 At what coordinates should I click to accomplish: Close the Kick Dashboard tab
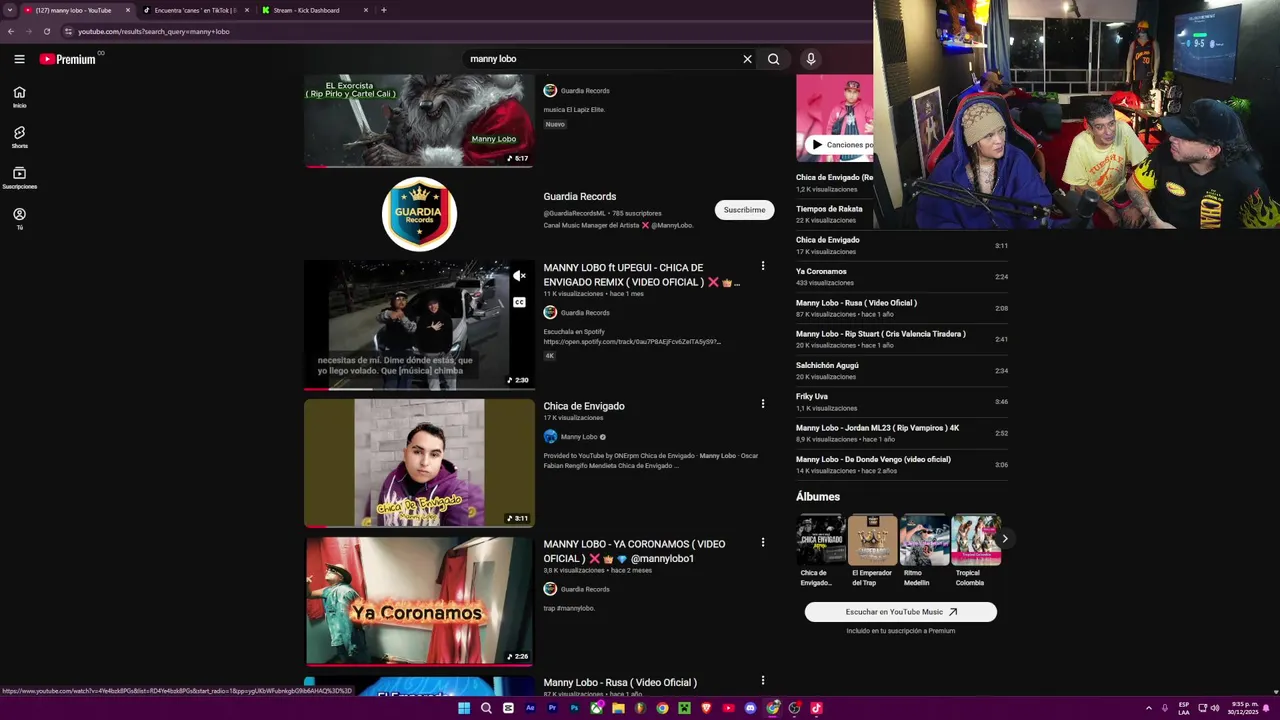click(366, 10)
